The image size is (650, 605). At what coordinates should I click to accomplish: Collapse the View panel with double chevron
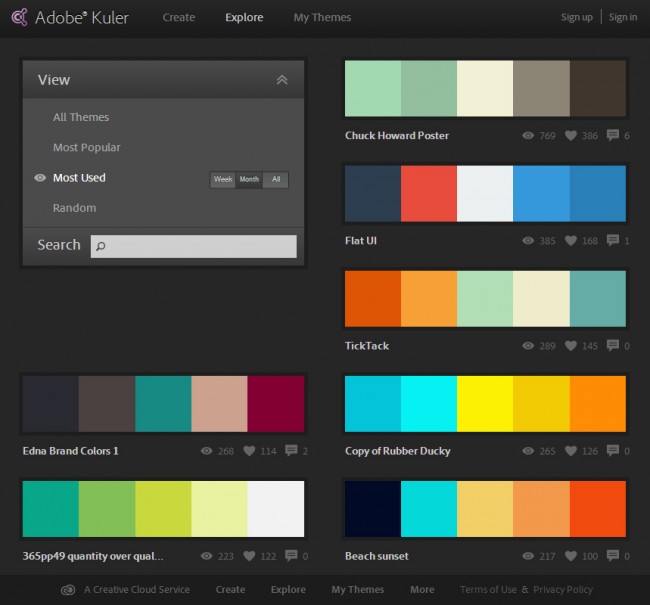point(282,80)
